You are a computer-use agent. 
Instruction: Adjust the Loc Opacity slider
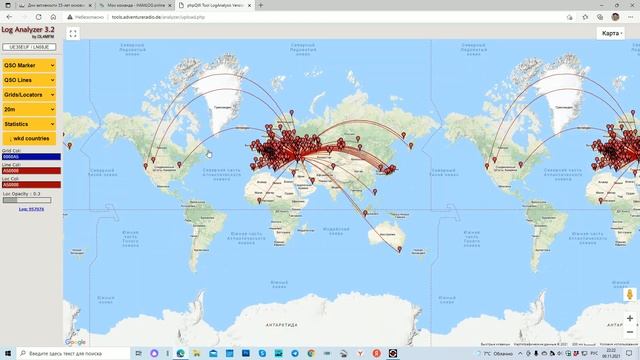click(27, 200)
